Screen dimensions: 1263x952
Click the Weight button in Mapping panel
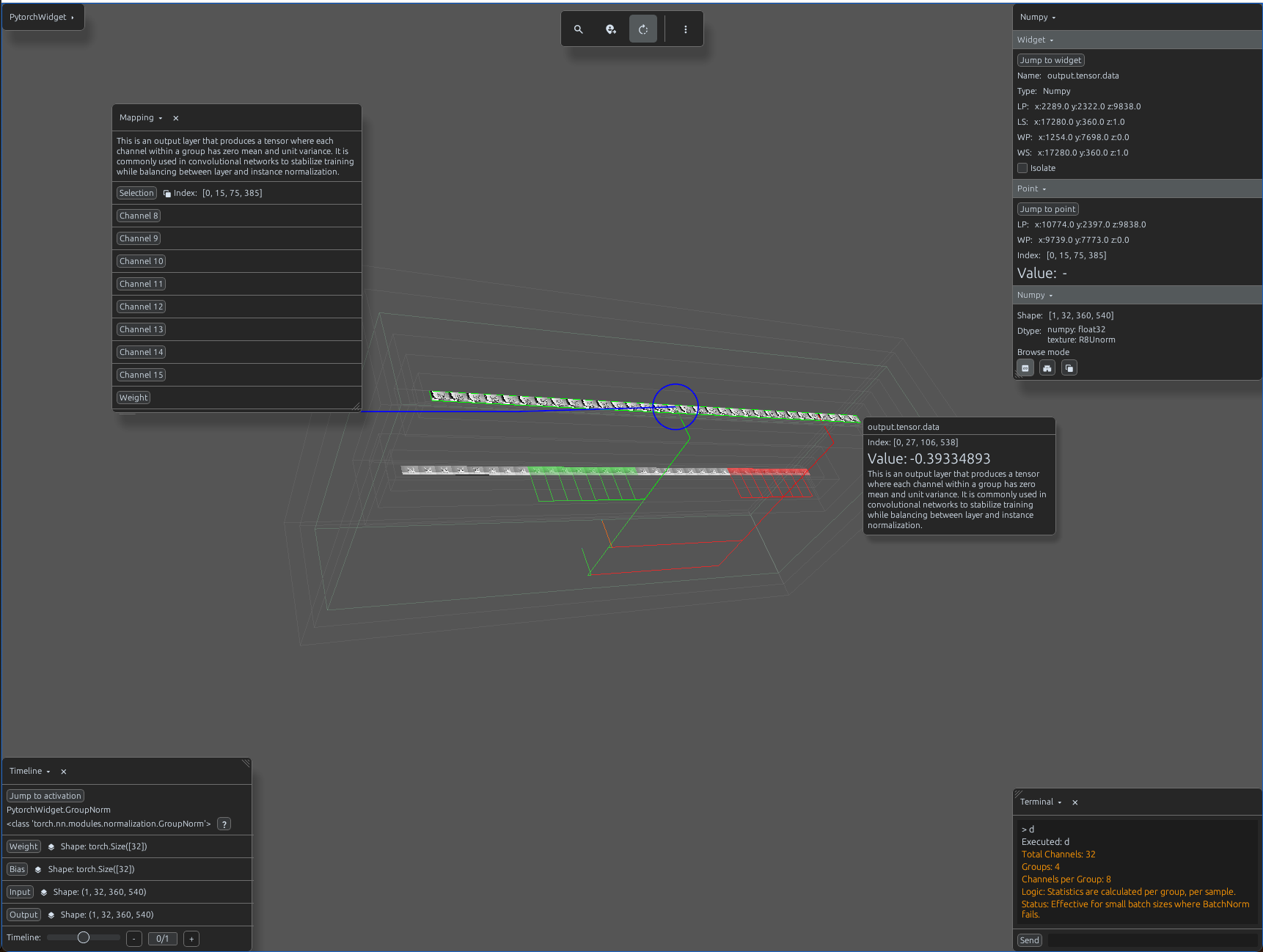coord(133,398)
